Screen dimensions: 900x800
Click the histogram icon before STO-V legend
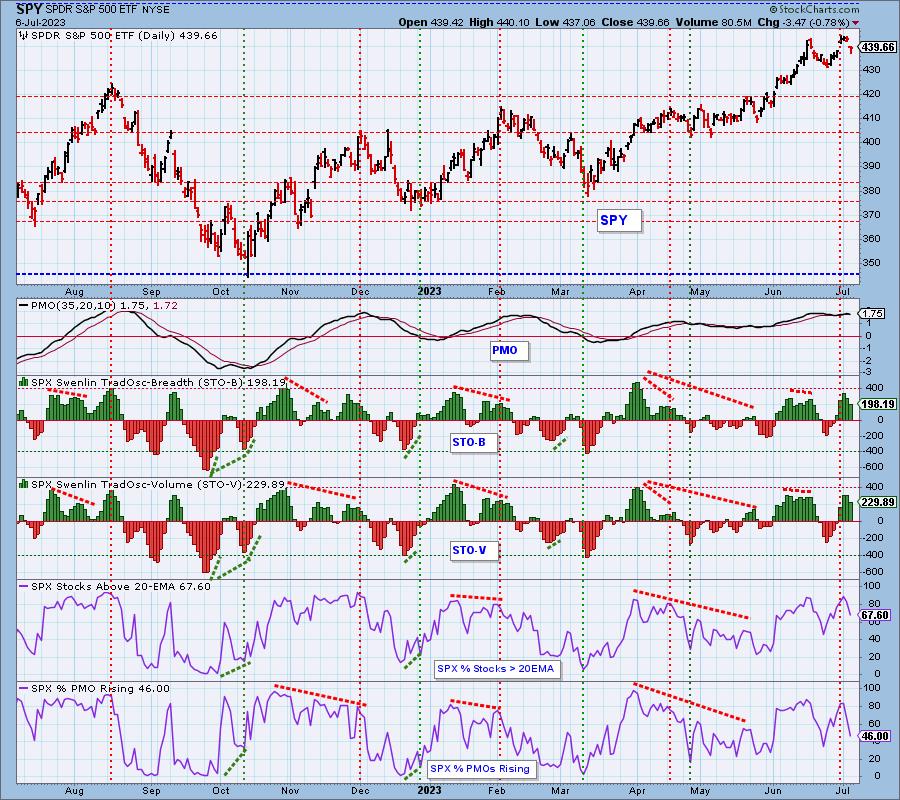[24, 484]
